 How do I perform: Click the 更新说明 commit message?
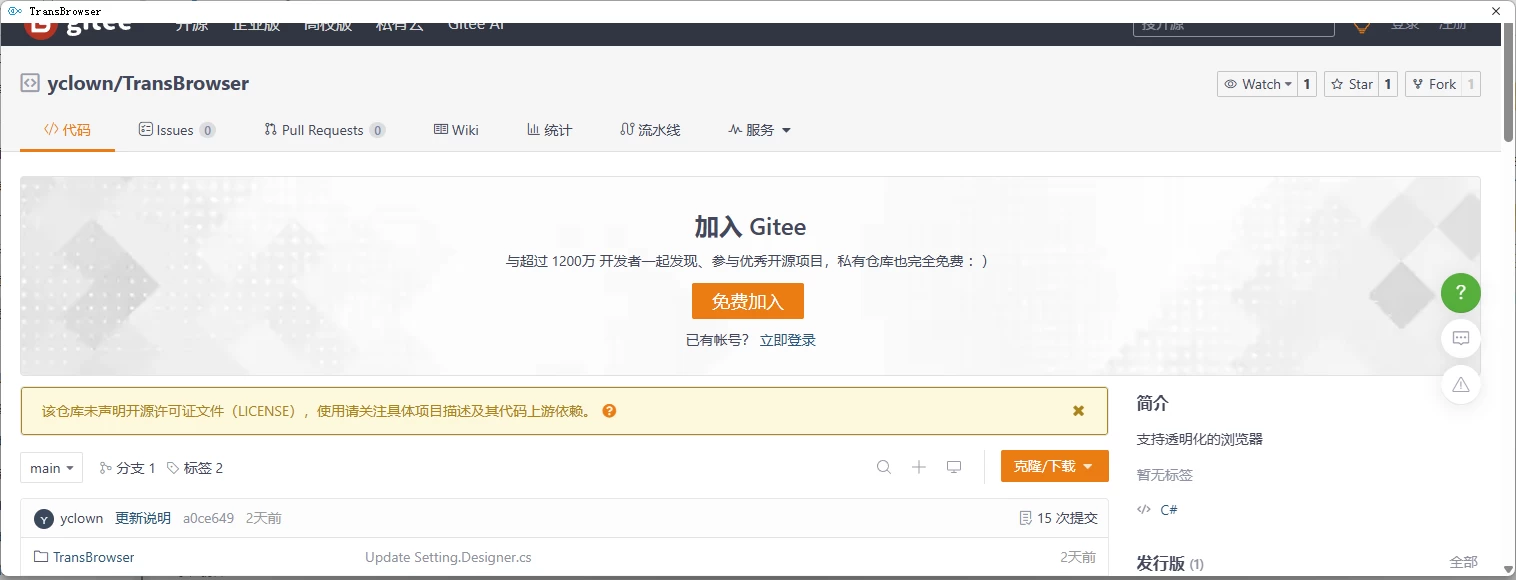[x=143, y=518]
